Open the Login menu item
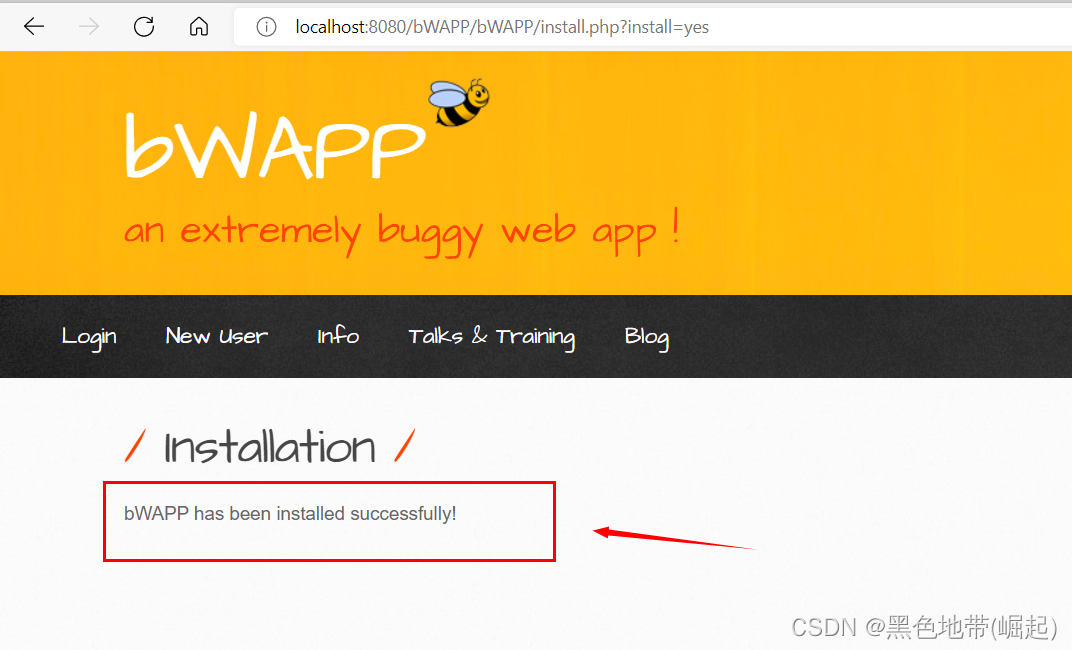Image resolution: width=1072 pixels, height=650 pixels. [x=89, y=336]
